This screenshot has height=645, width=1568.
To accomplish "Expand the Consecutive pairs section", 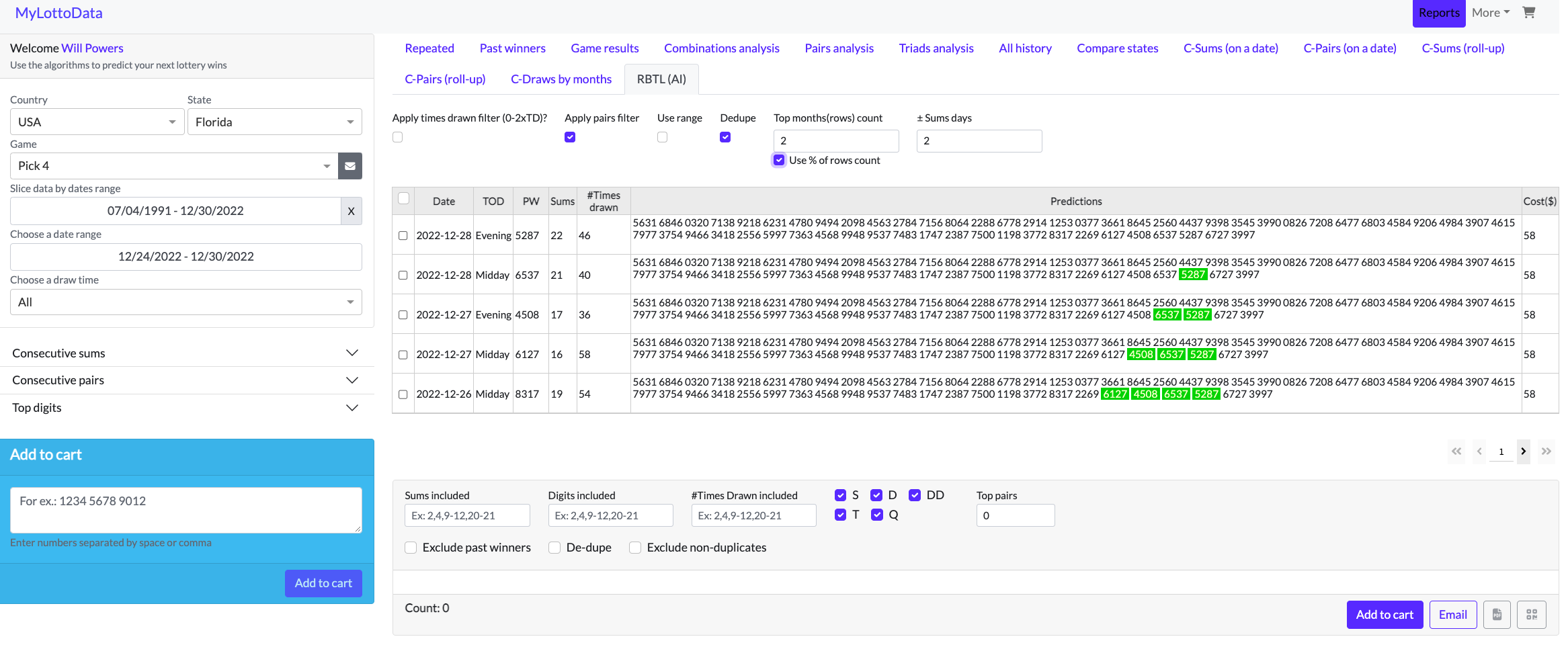I will pyautogui.click(x=186, y=380).
